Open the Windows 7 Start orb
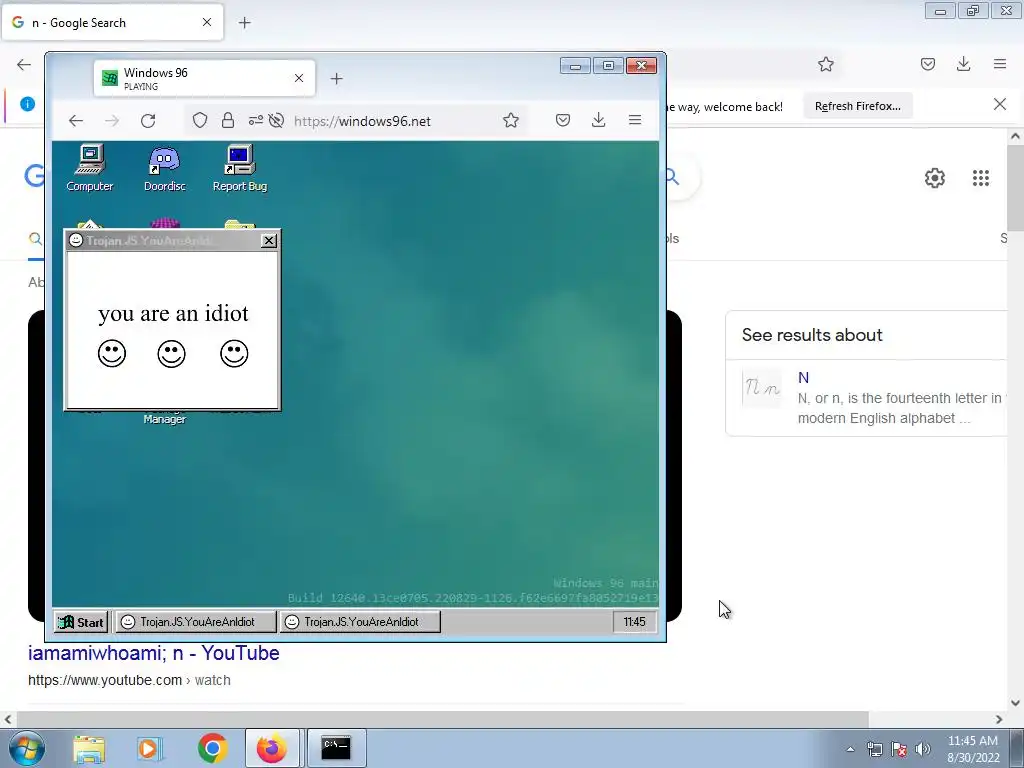The width and height of the screenshot is (1024, 768). [x=27, y=748]
